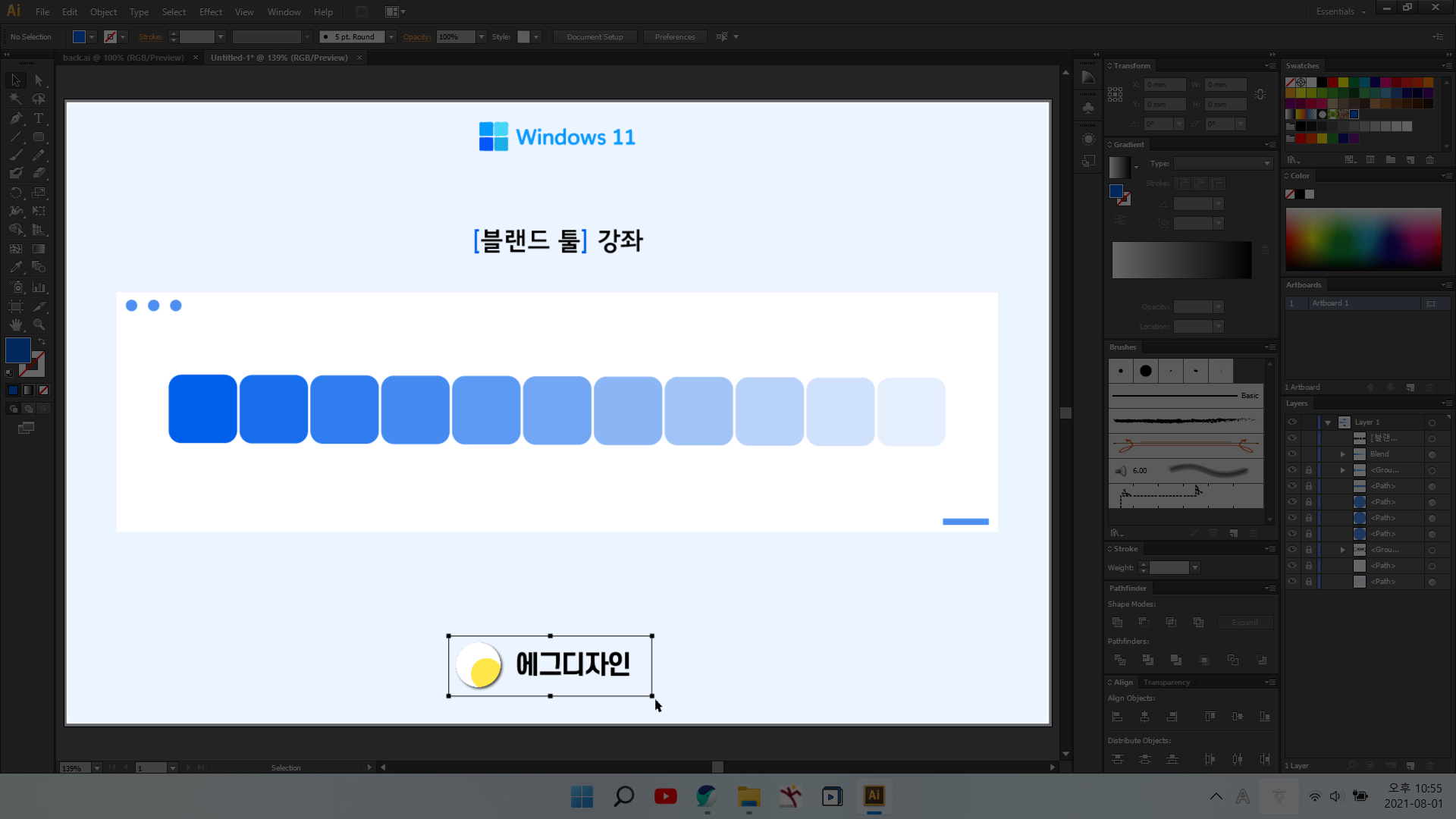Select the Eyedropper tool
This screenshot has height=819, width=1456.
(x=16, y=267)
